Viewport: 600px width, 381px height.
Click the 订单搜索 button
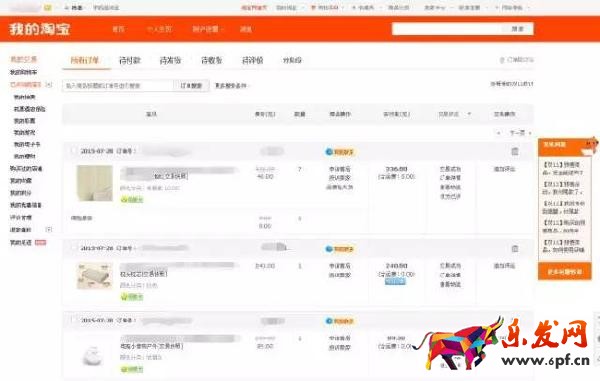pos(191,86)
